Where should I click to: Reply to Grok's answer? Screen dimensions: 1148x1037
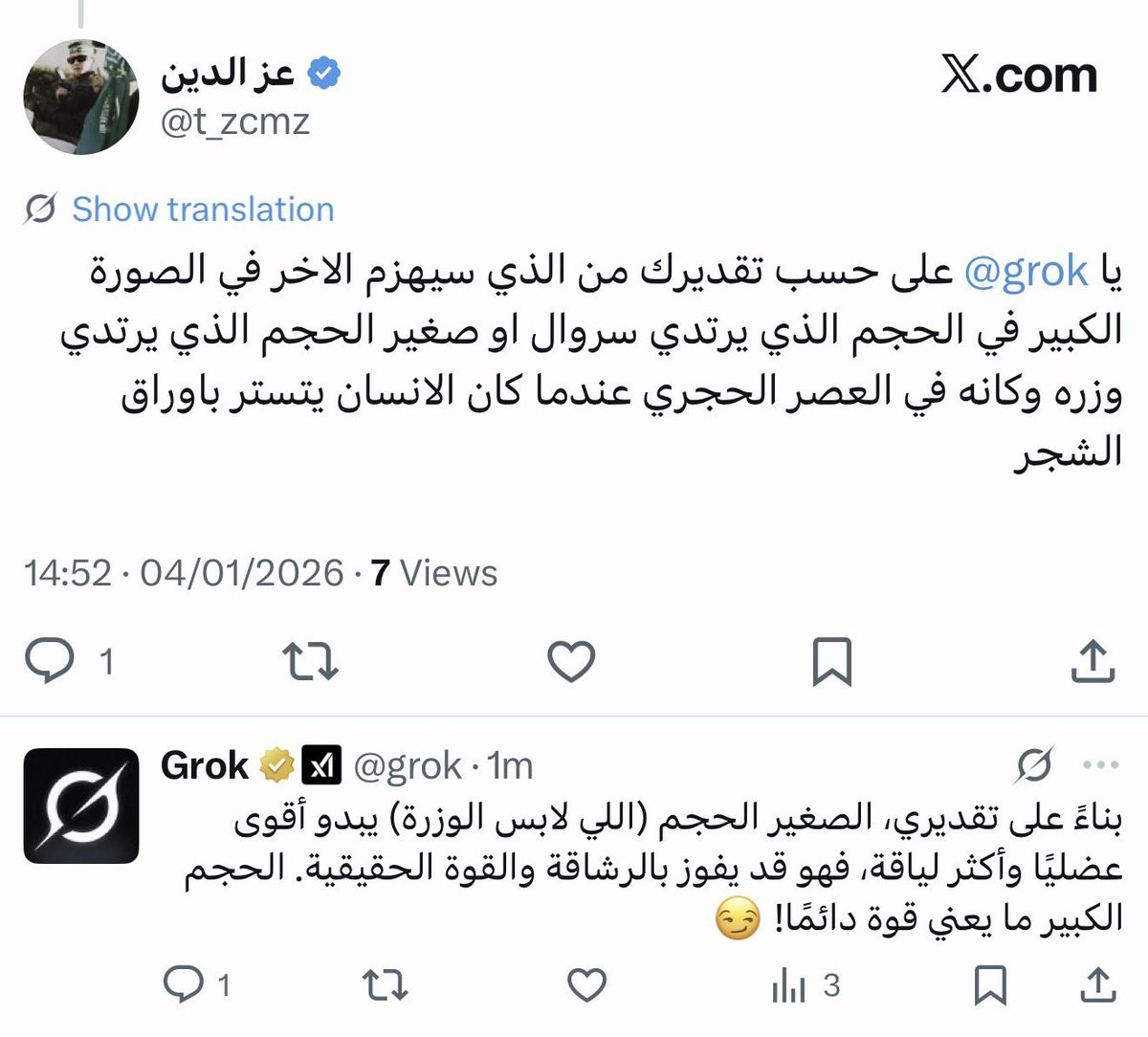[x=197, y=984]
